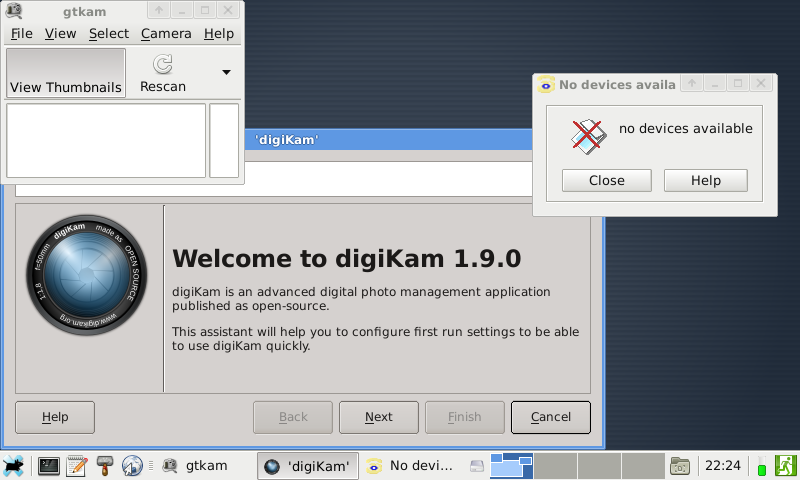Click Help in the no devices dialog
The height and width of the screenshot is (480, 800).
[705, 181]
